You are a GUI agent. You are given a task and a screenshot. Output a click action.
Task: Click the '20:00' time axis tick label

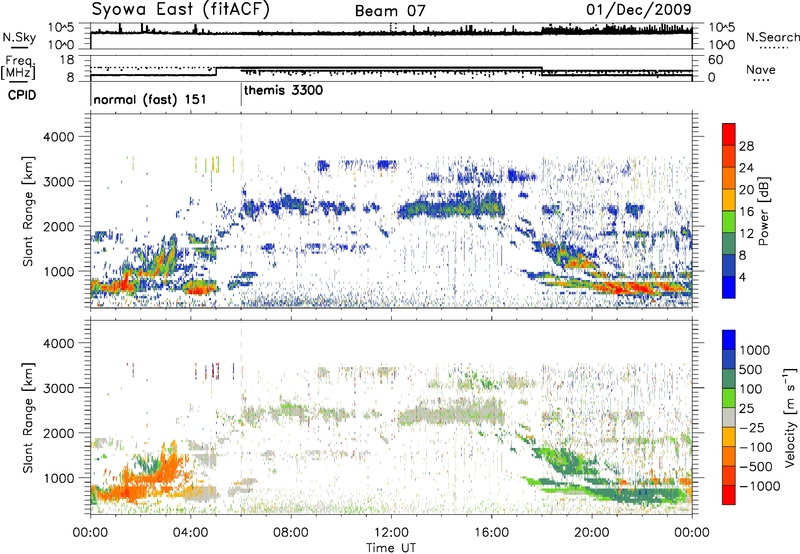(x=592, y=532)
